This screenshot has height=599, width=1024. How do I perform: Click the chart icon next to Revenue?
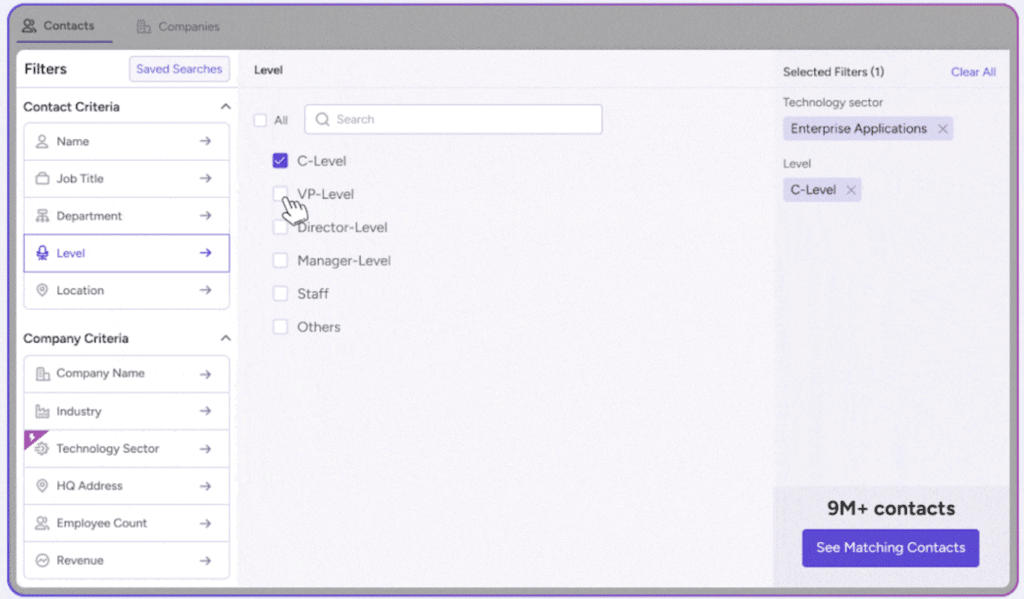coord(42,560)
